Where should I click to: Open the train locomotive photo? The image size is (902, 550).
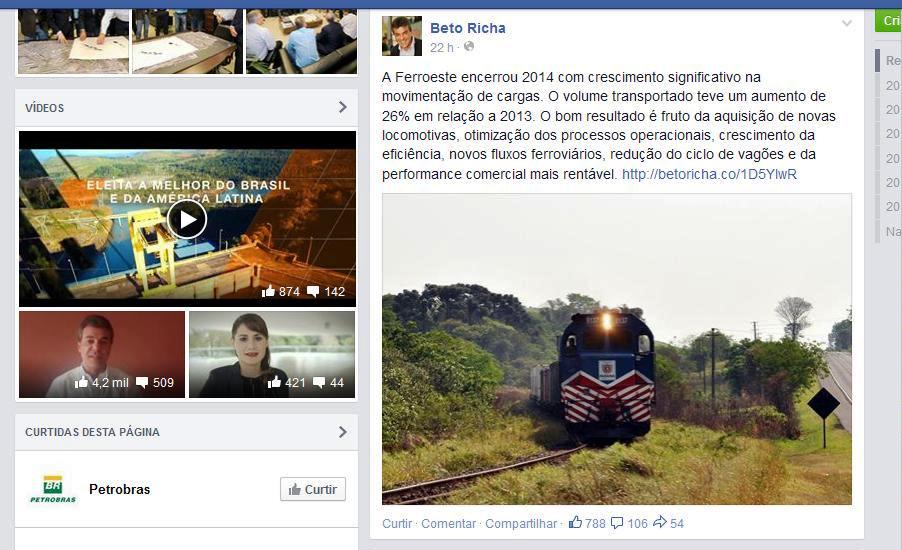(617, 349)
